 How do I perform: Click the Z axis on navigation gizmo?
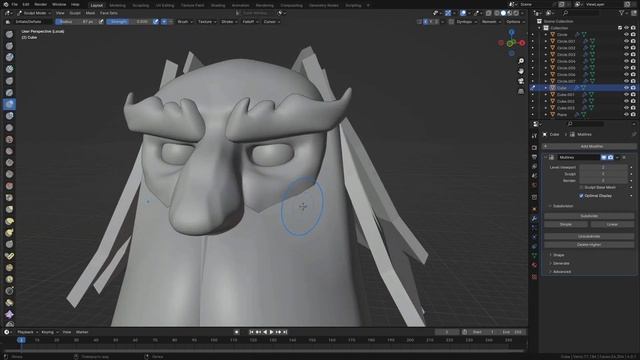click(511, 32)
